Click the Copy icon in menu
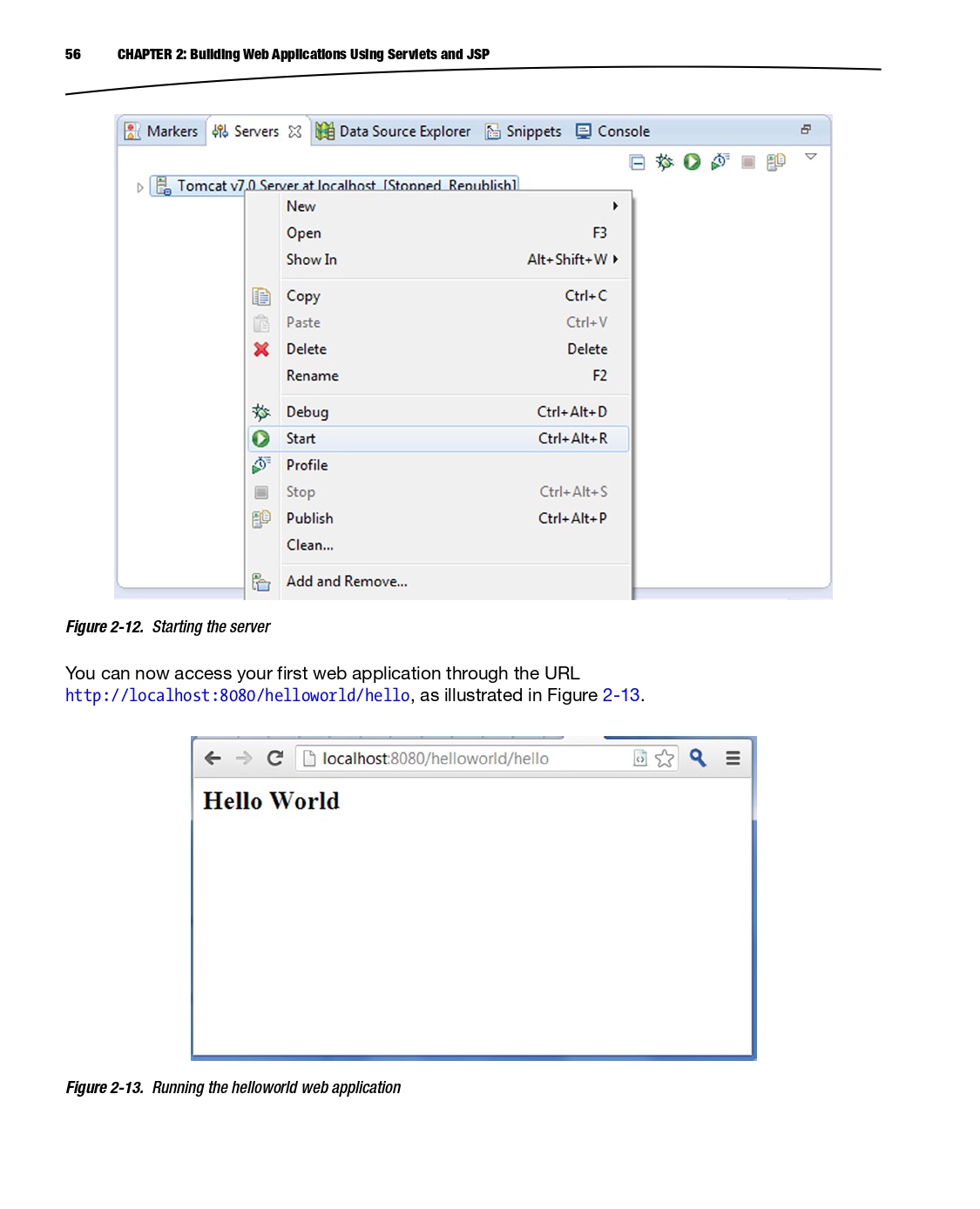The image size is (980, 1209). (261, 296)
